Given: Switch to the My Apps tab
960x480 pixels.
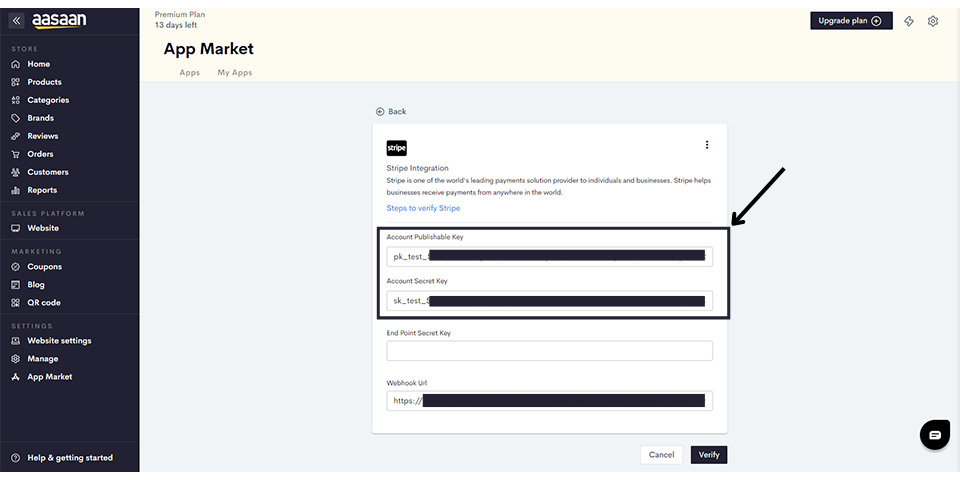Looking at the screenshot, I should [235, 73].
